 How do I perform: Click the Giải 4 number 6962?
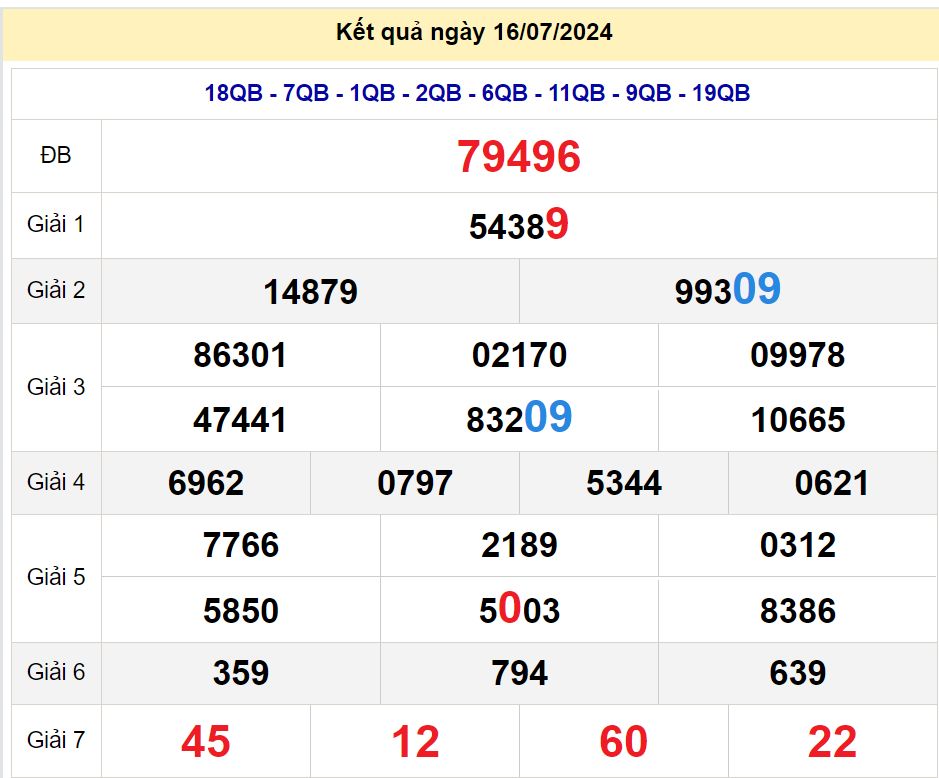point(206,484)
